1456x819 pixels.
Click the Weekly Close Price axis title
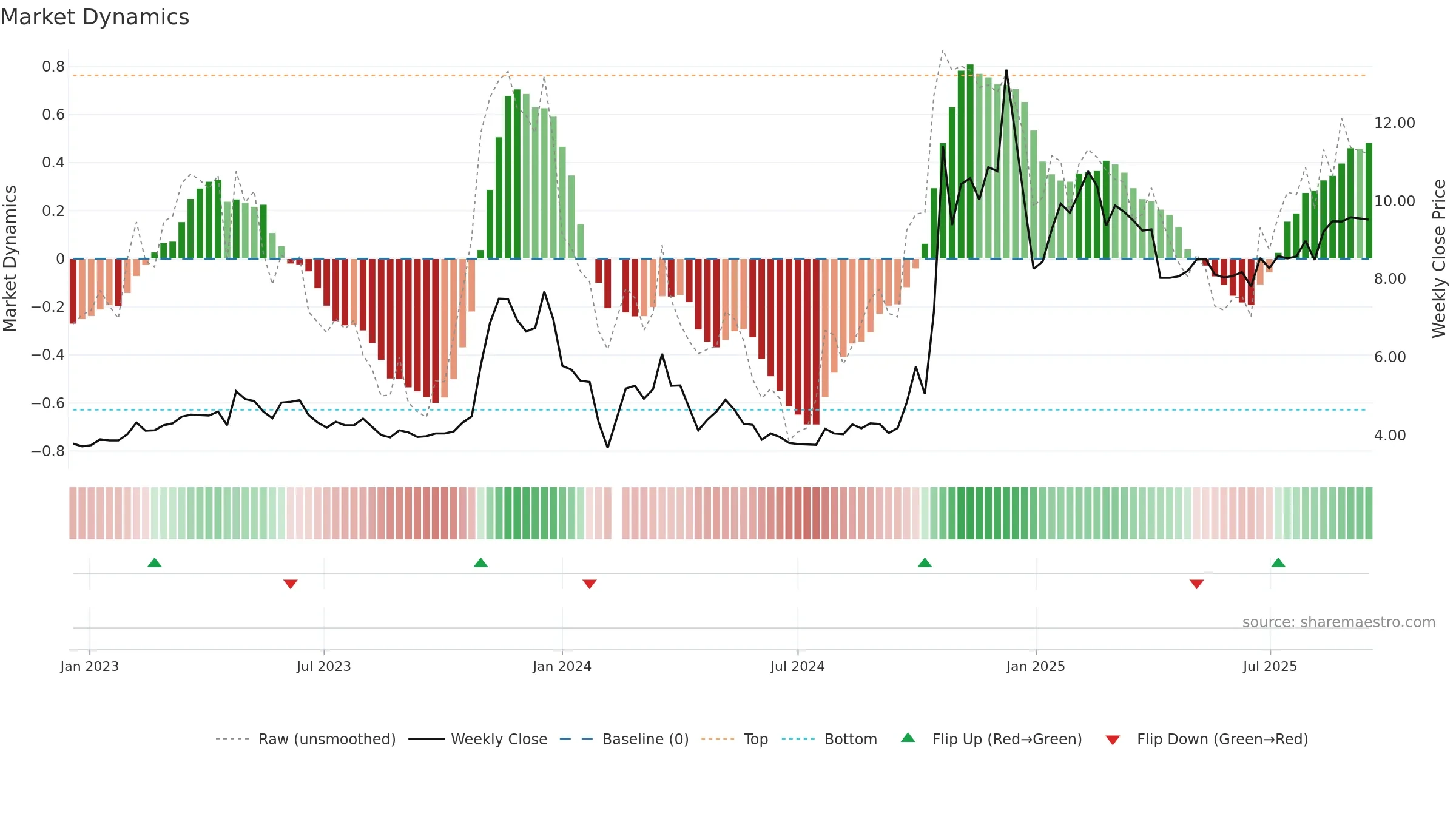point(1439,258)
